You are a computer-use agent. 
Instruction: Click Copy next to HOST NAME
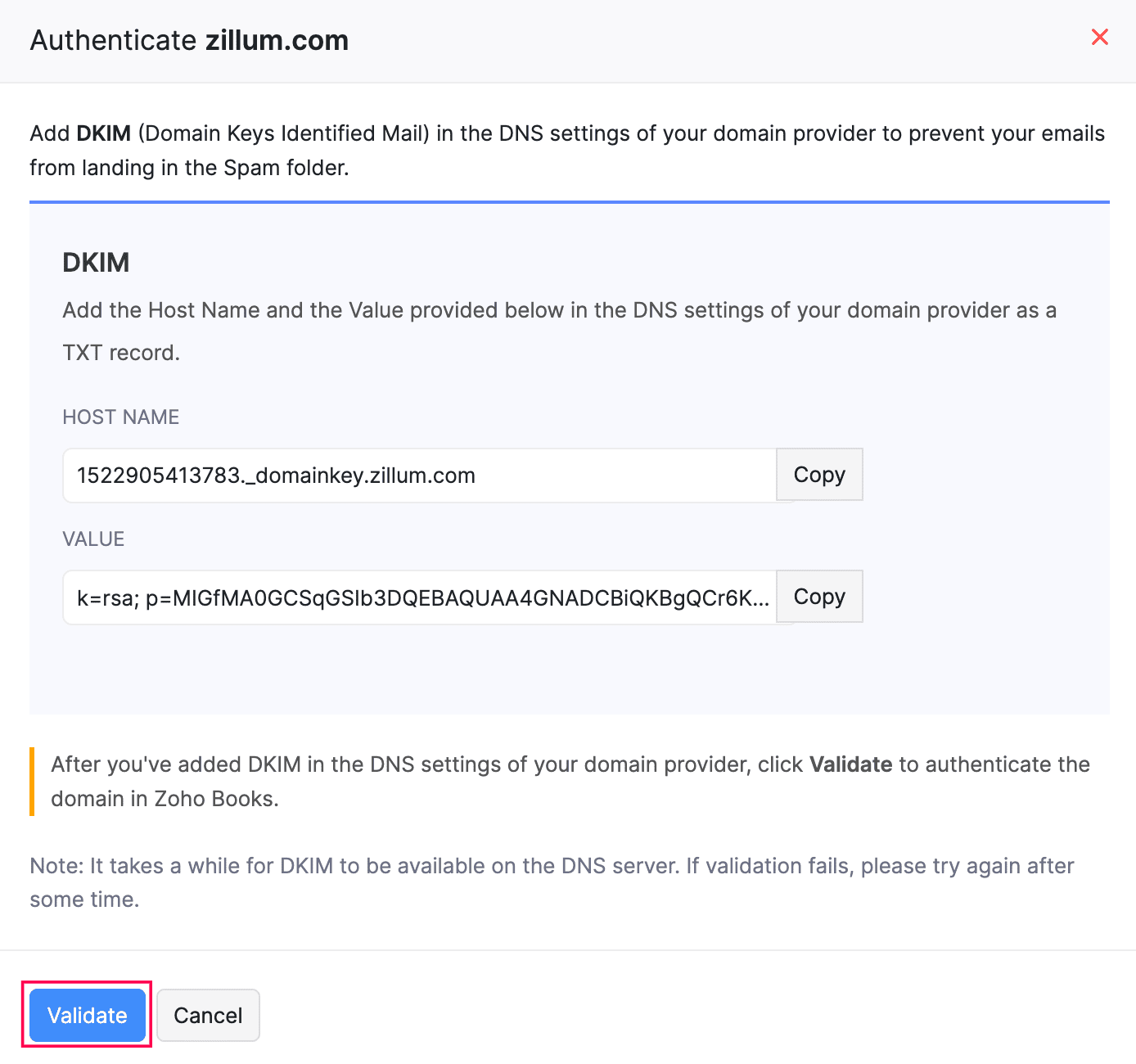tap(818, 475)
